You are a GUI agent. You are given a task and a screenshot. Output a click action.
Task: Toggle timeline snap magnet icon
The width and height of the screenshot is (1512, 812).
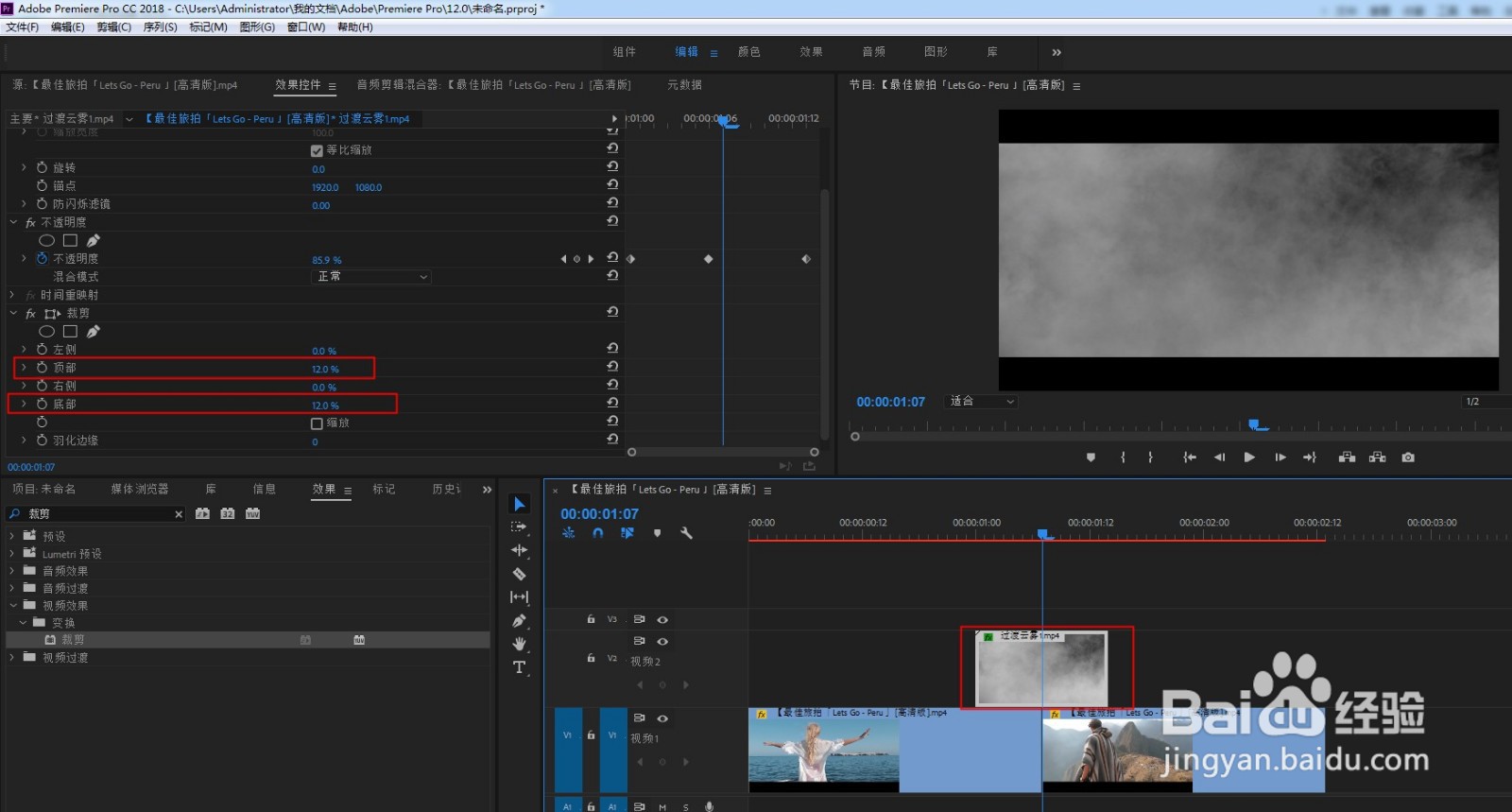(598, 533)
